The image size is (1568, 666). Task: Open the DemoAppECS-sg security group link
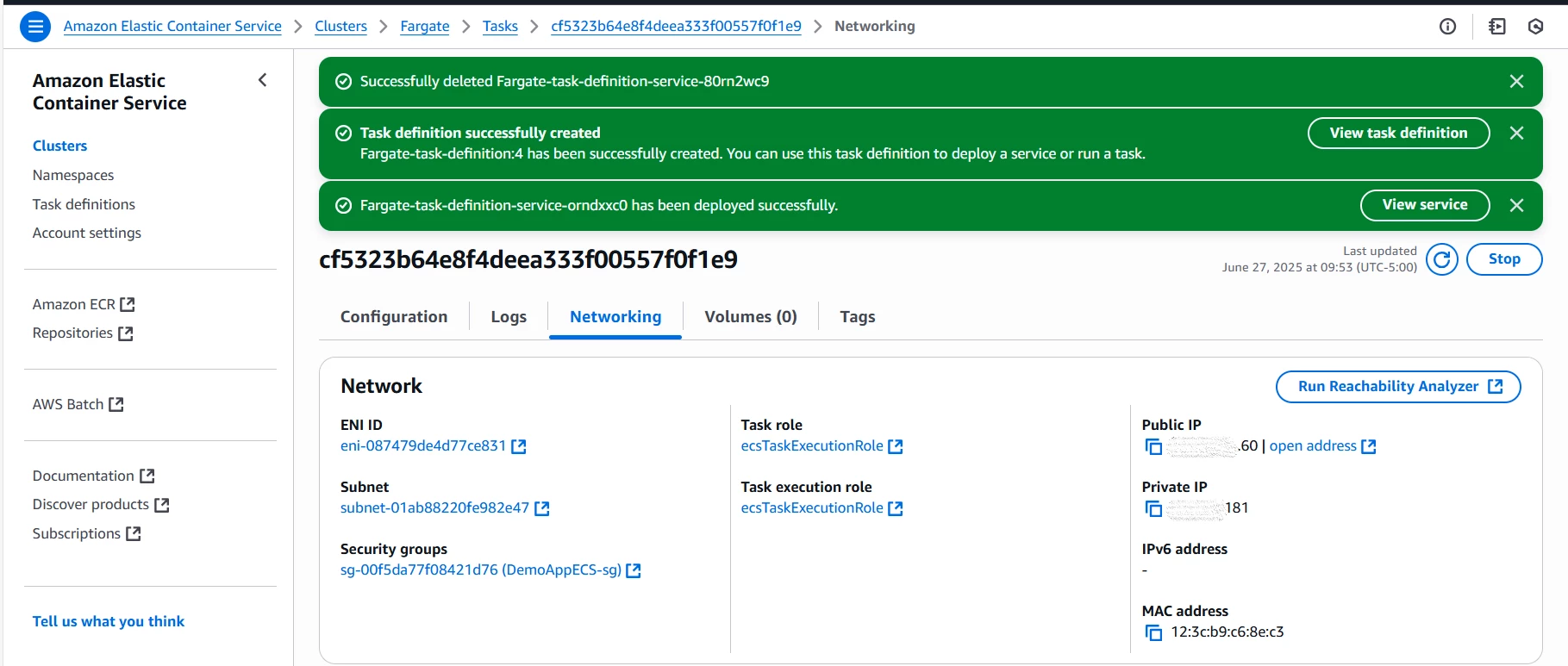[481, 570]
